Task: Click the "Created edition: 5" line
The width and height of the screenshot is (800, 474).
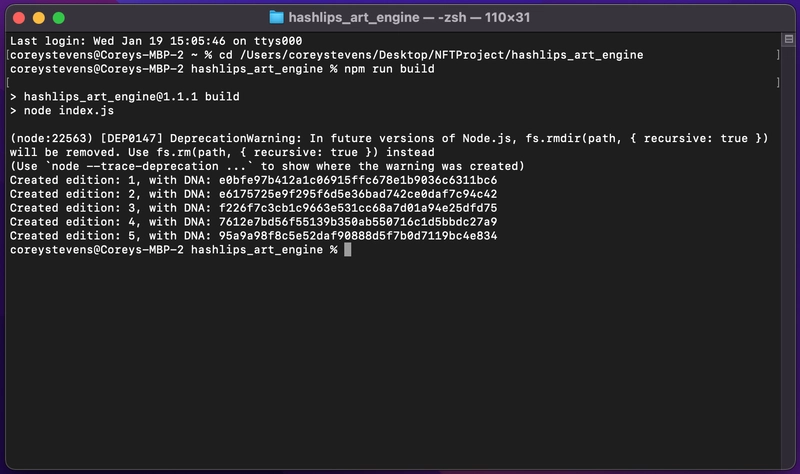Action: [253, 236]
